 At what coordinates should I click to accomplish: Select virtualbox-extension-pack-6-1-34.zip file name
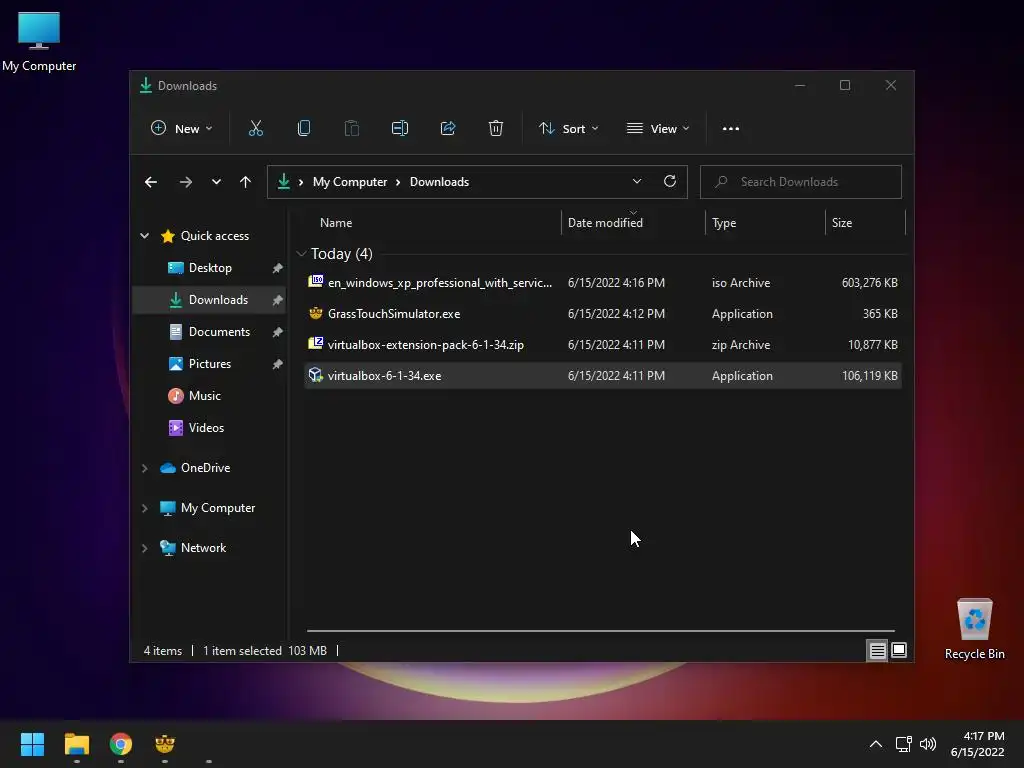click(x=426, y=345)
